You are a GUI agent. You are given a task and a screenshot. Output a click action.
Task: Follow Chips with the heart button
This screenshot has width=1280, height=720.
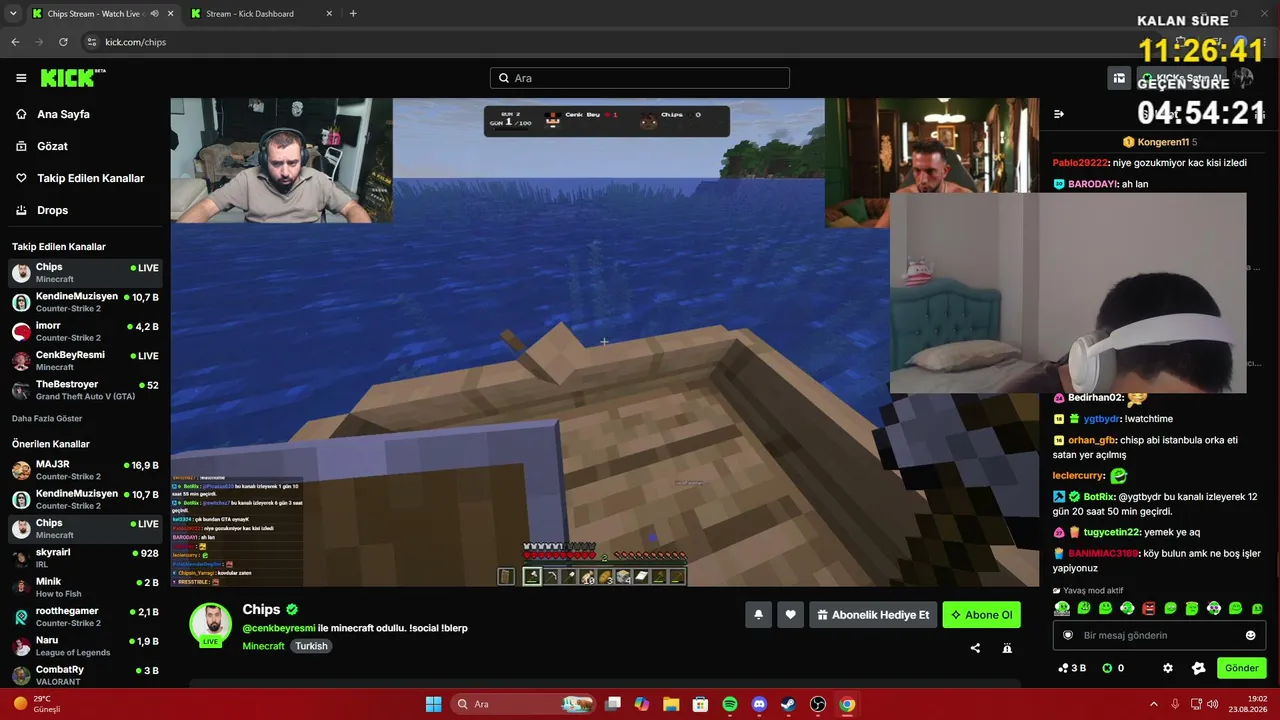pyautogui.click(x=790, y=615)
